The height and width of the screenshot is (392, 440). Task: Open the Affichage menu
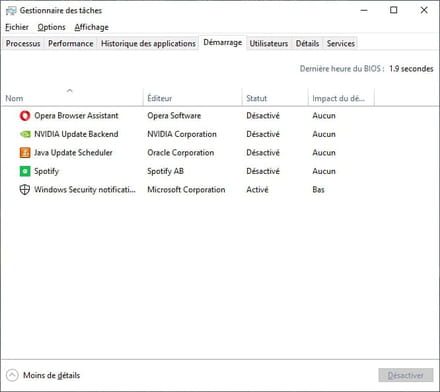[x=91, y=27]
